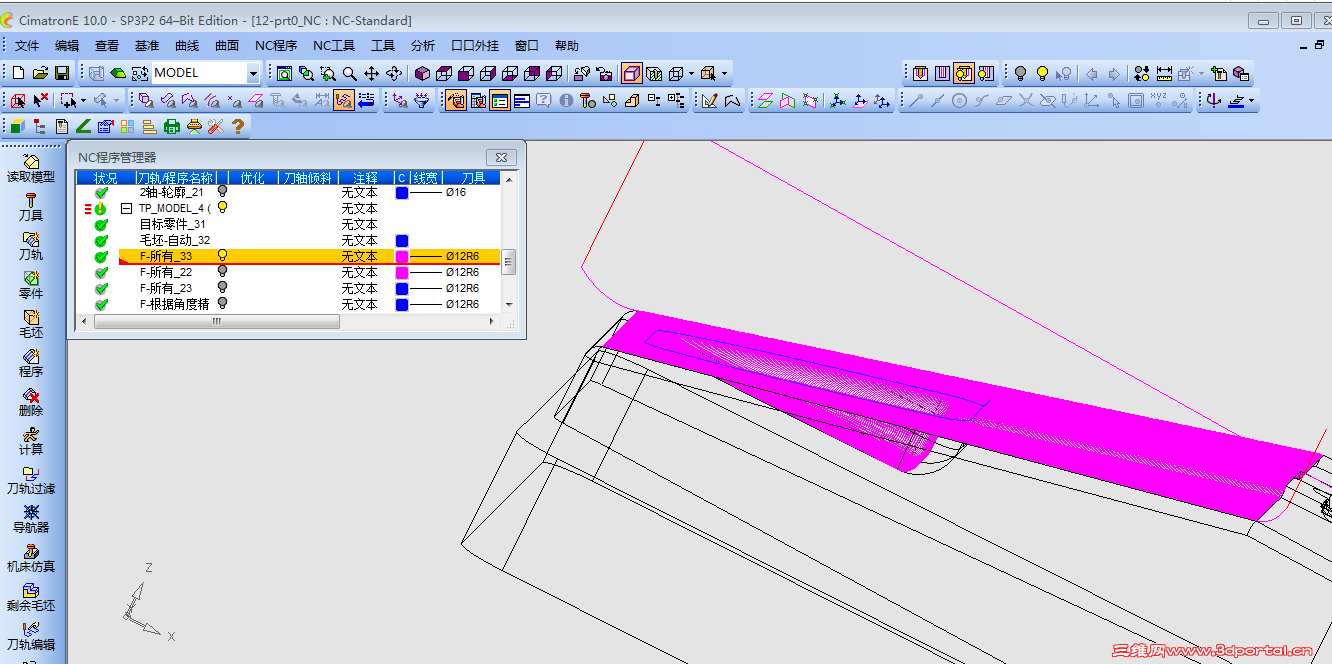The height and width of the screenshot is (664, 1332).
Task: Open 刀具 (cutters) in sidebar
Action: pyautogui.click(x=31, y=207)
